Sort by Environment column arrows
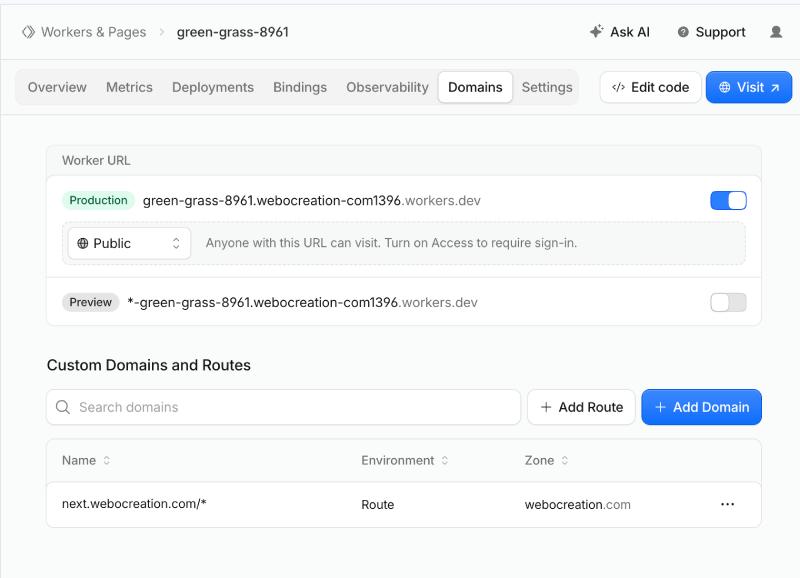This screenshot has width=800, height=578. pyautogui.click(x=445, y=460)
